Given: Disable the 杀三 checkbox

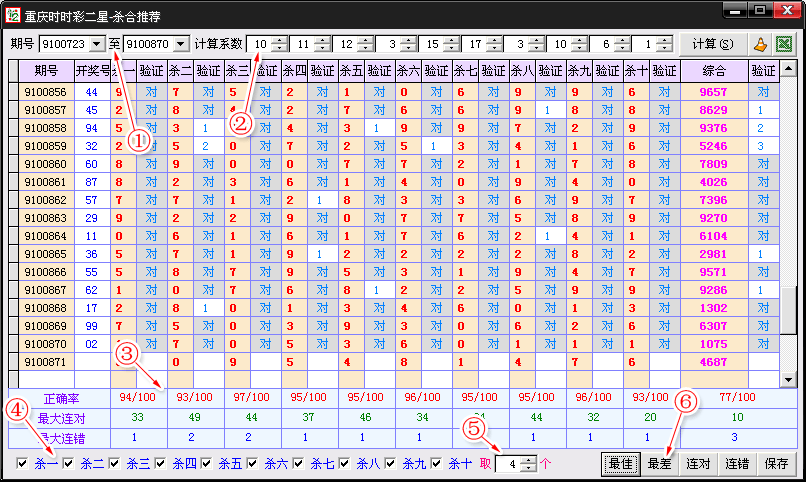Looking at the screenshot, I should point(115,464).
